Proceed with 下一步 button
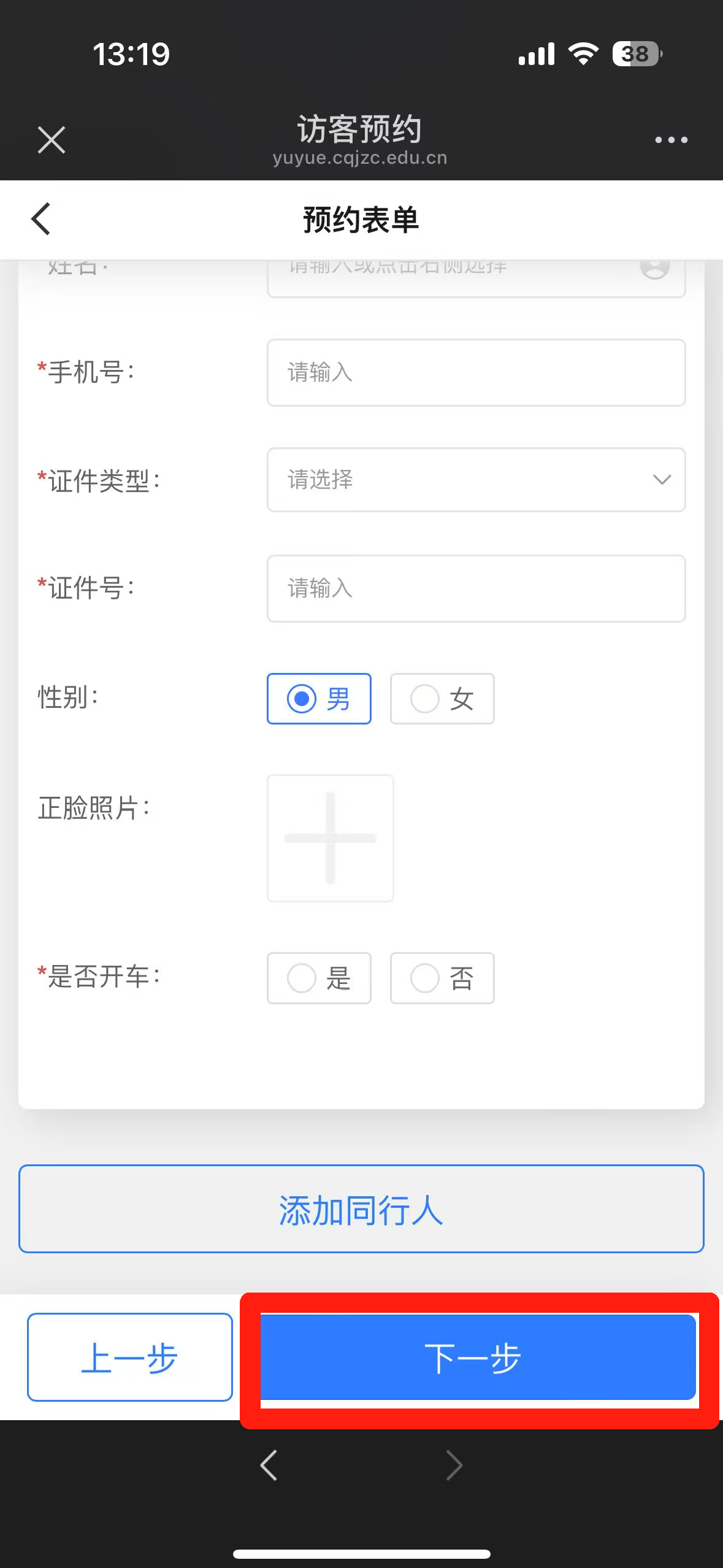723x1568 pixels. click(478, 1357)
